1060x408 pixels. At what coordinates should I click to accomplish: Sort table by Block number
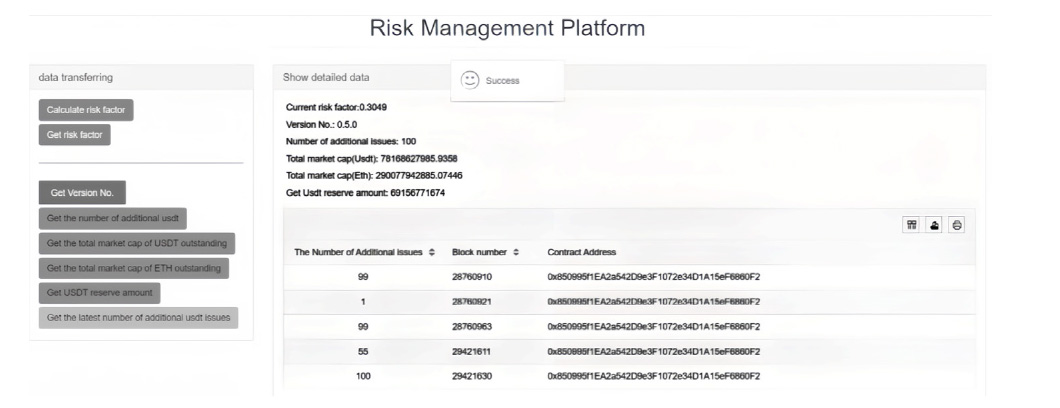(x=516, y=252)
